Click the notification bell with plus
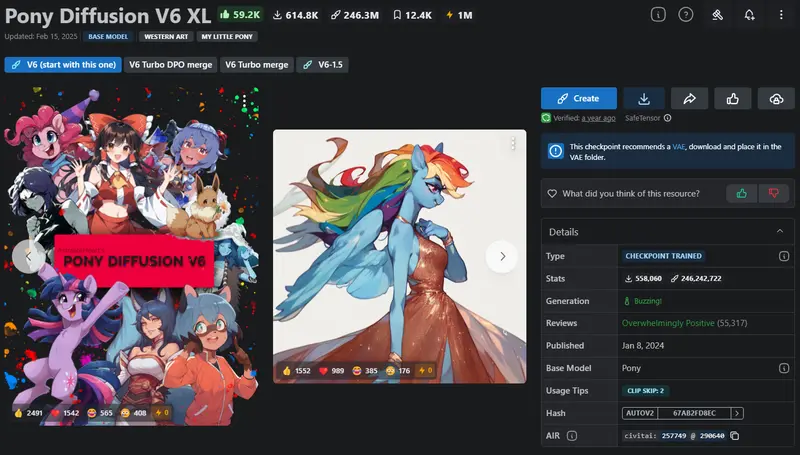The width and height of the screenshot is (800, 455). (x=749, y=15)
